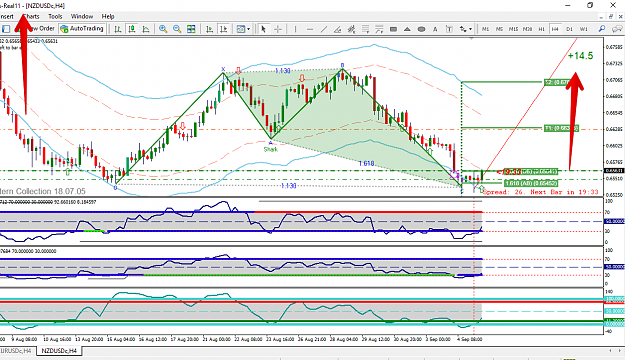Screen dimensions: 625x360
Task: Set timeframe to H4
Action: click(x=555, y=29)
